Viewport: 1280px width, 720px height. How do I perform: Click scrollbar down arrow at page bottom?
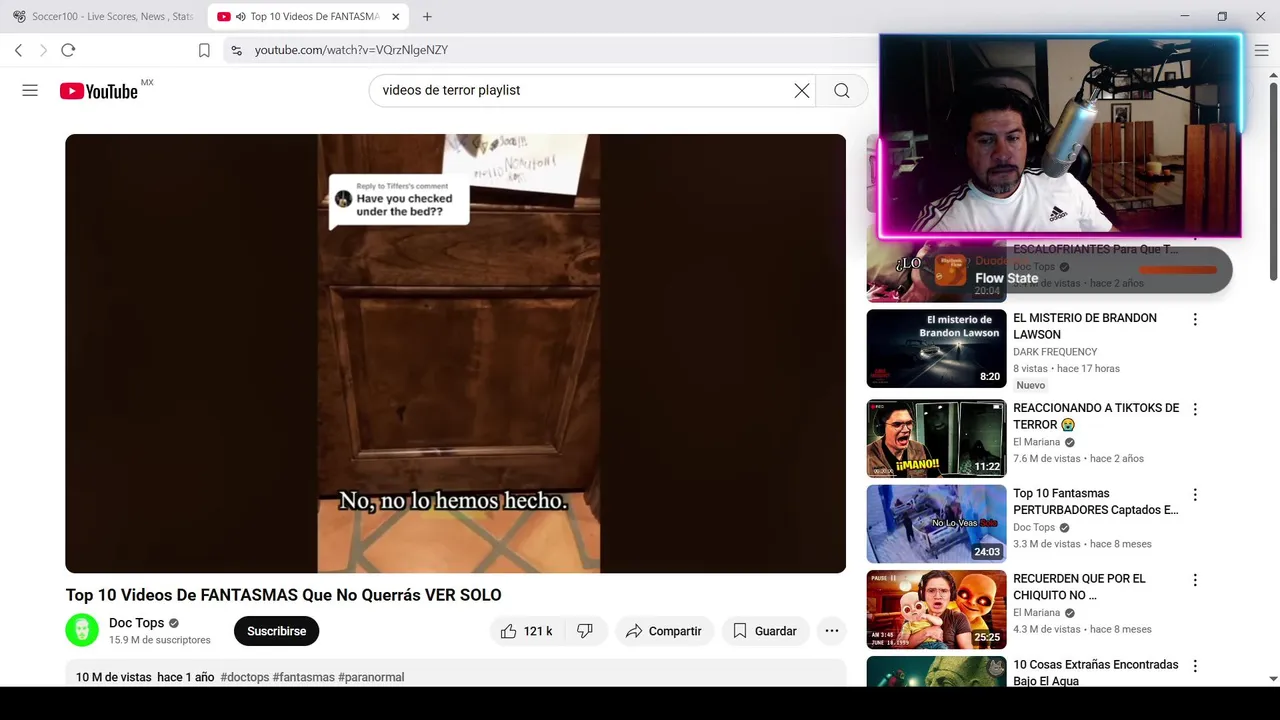point(1273,679)
